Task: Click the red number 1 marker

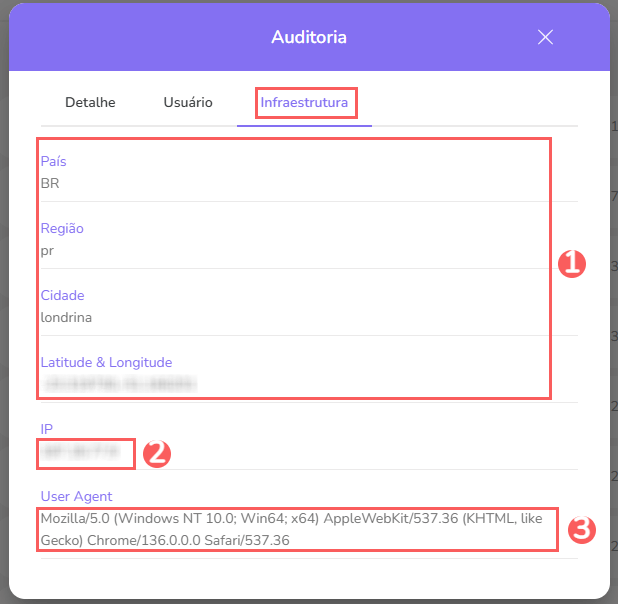Action: pyautogui.click(x=571, y=264)
